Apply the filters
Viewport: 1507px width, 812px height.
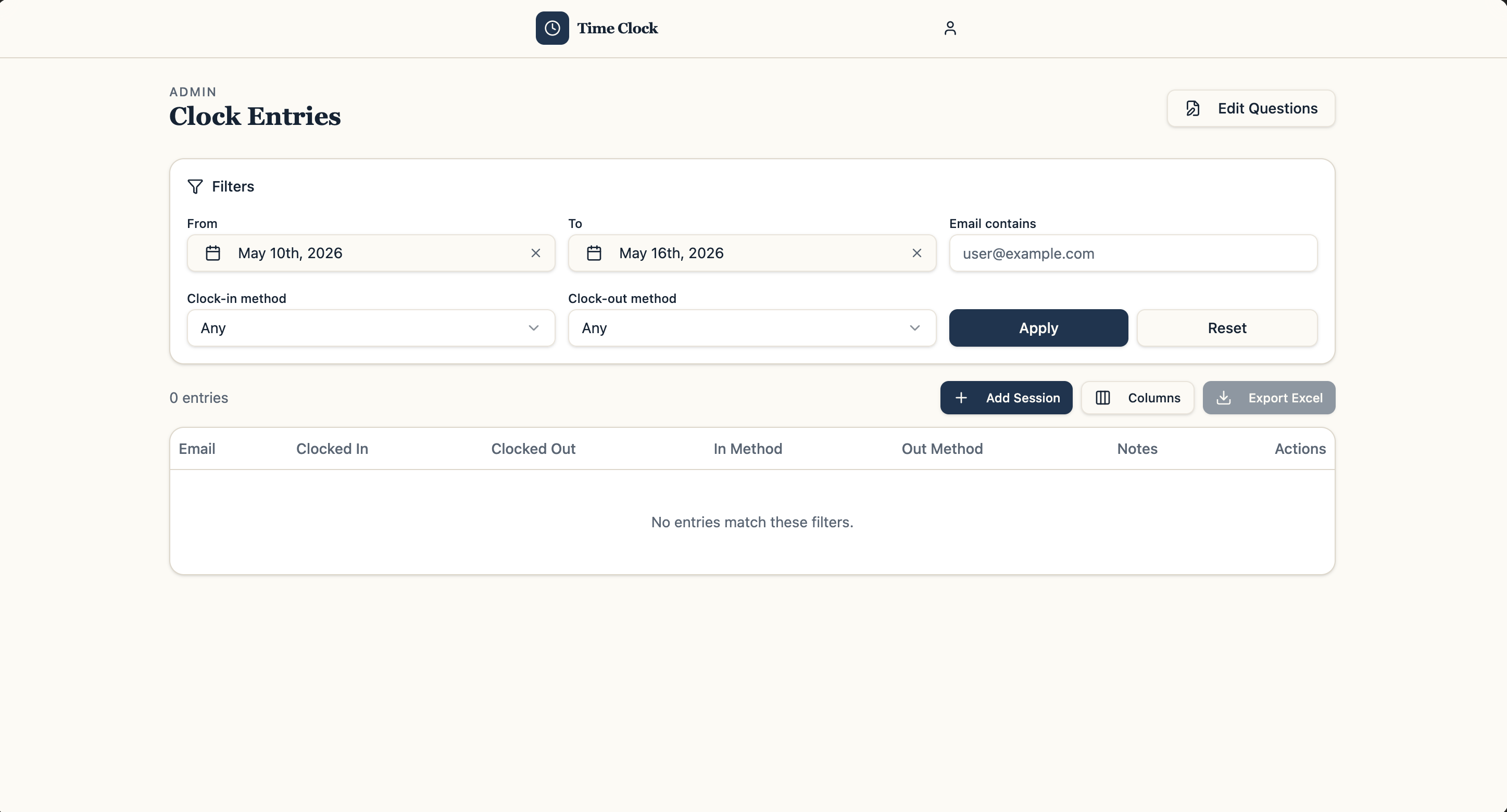tap(1038, 328)
